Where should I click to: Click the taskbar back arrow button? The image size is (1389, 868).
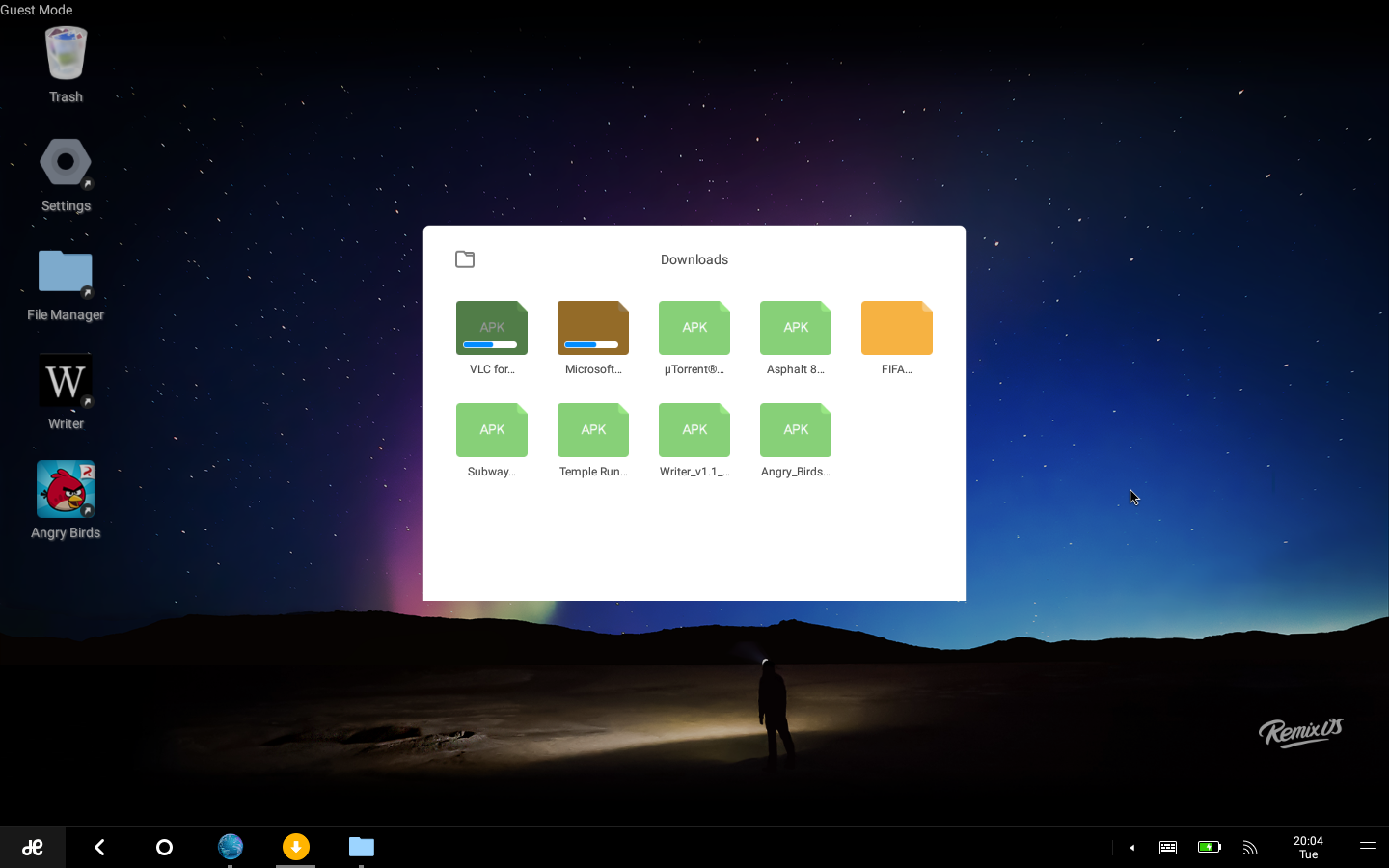[99, 847]
